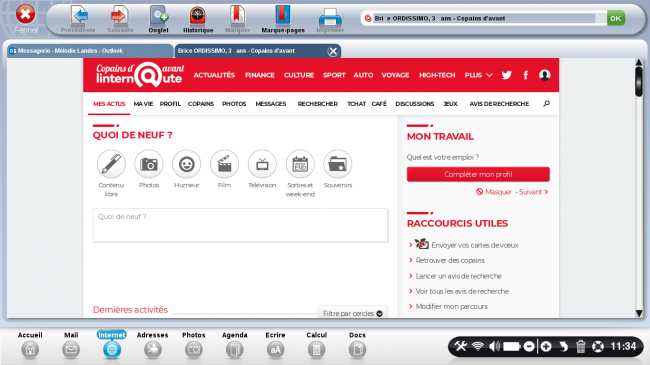Open the Filtre par cercles dropdown
The height and width of the screenshot is (365, 650).
point(353,313)
